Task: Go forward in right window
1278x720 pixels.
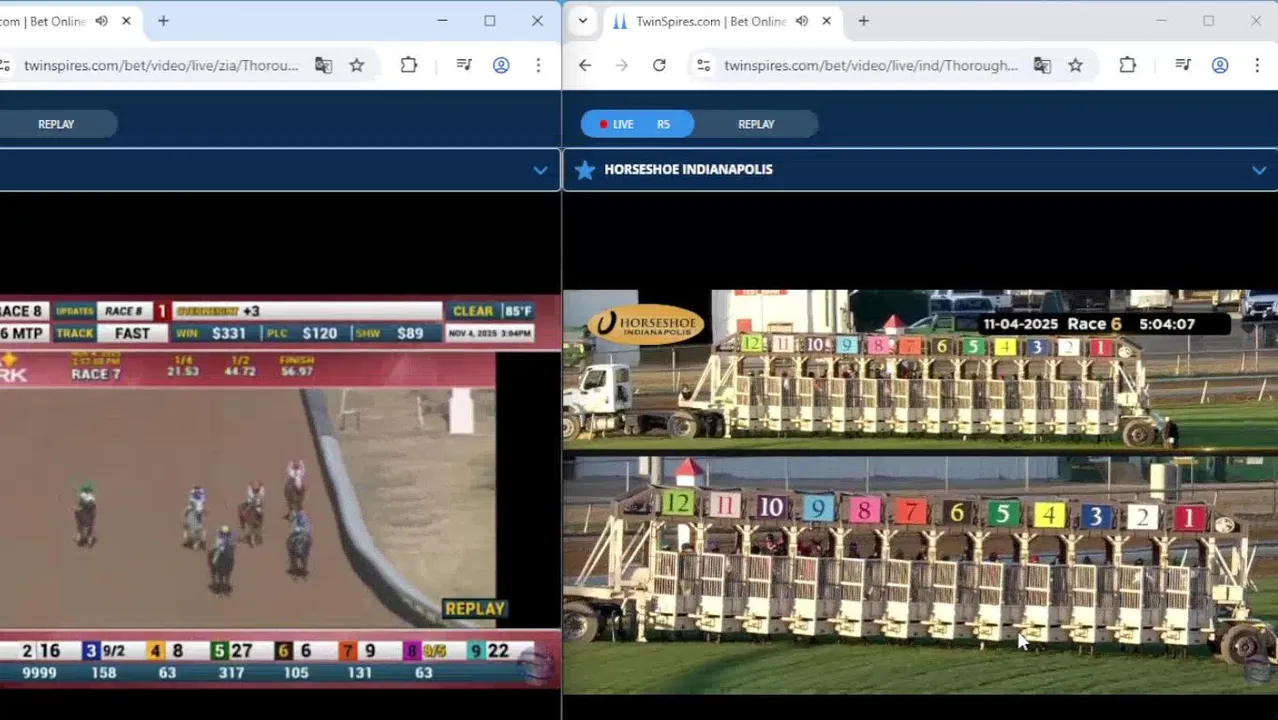Action: coord(622,65)
